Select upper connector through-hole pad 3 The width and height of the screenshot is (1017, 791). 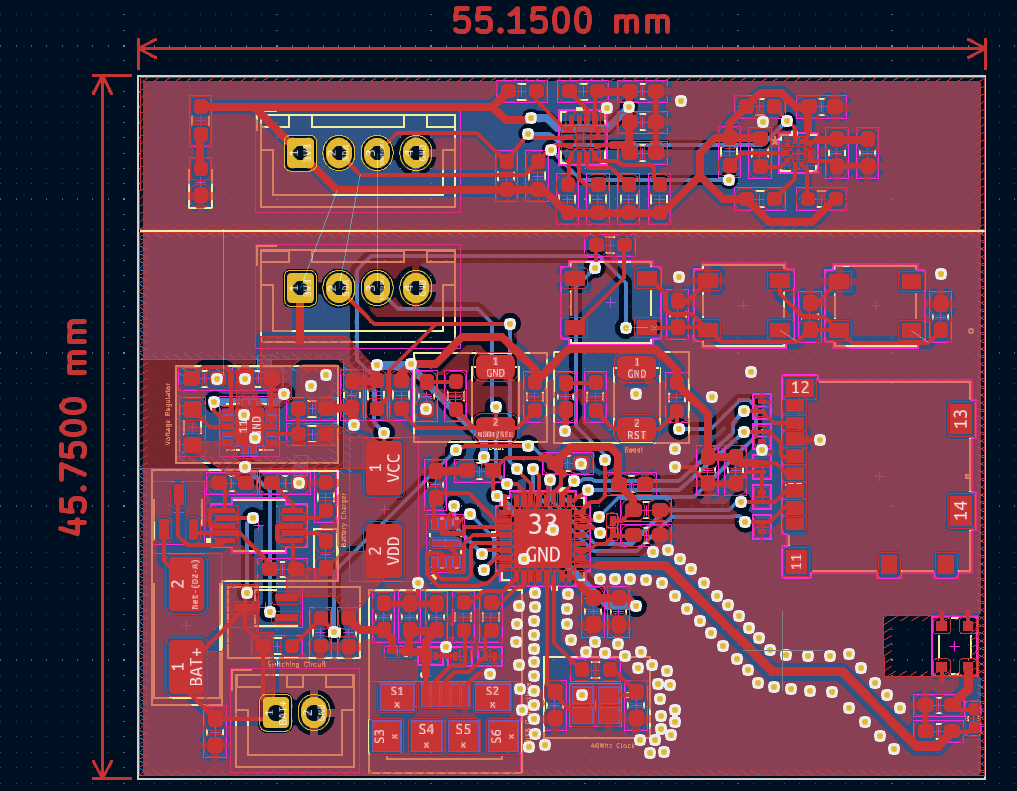377,154
